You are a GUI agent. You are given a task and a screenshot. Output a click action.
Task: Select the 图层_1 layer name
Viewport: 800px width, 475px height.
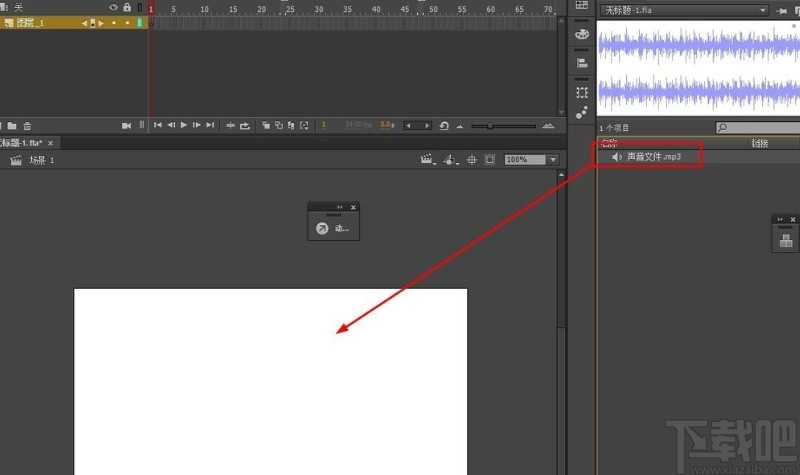point(30,23)
